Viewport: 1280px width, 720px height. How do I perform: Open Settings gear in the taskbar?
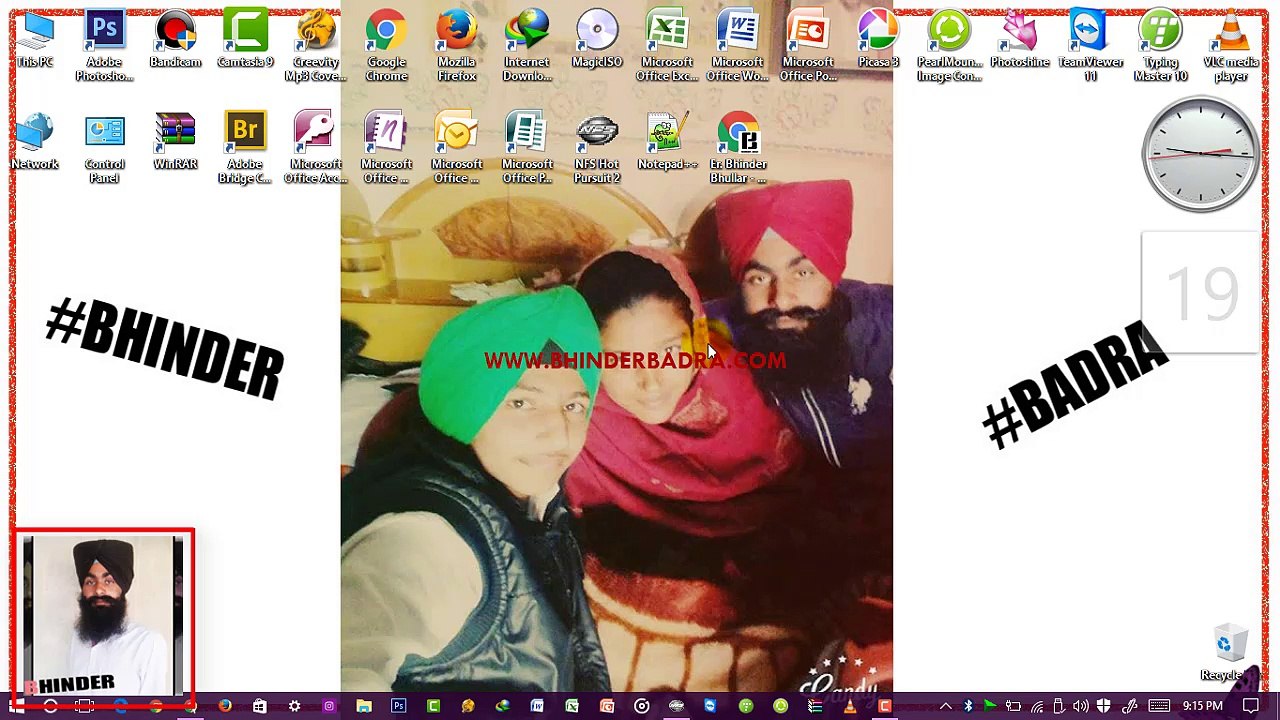point(294,706)
